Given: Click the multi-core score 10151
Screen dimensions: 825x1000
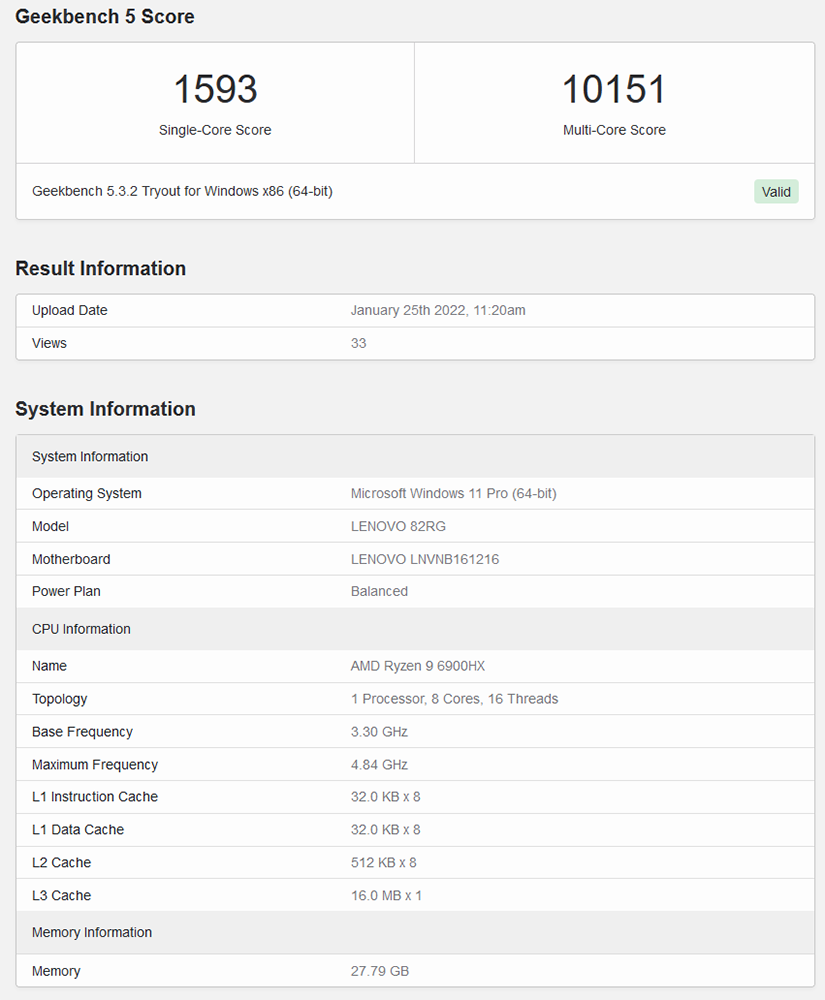Looking at the screenshot, I should (613, 89).
